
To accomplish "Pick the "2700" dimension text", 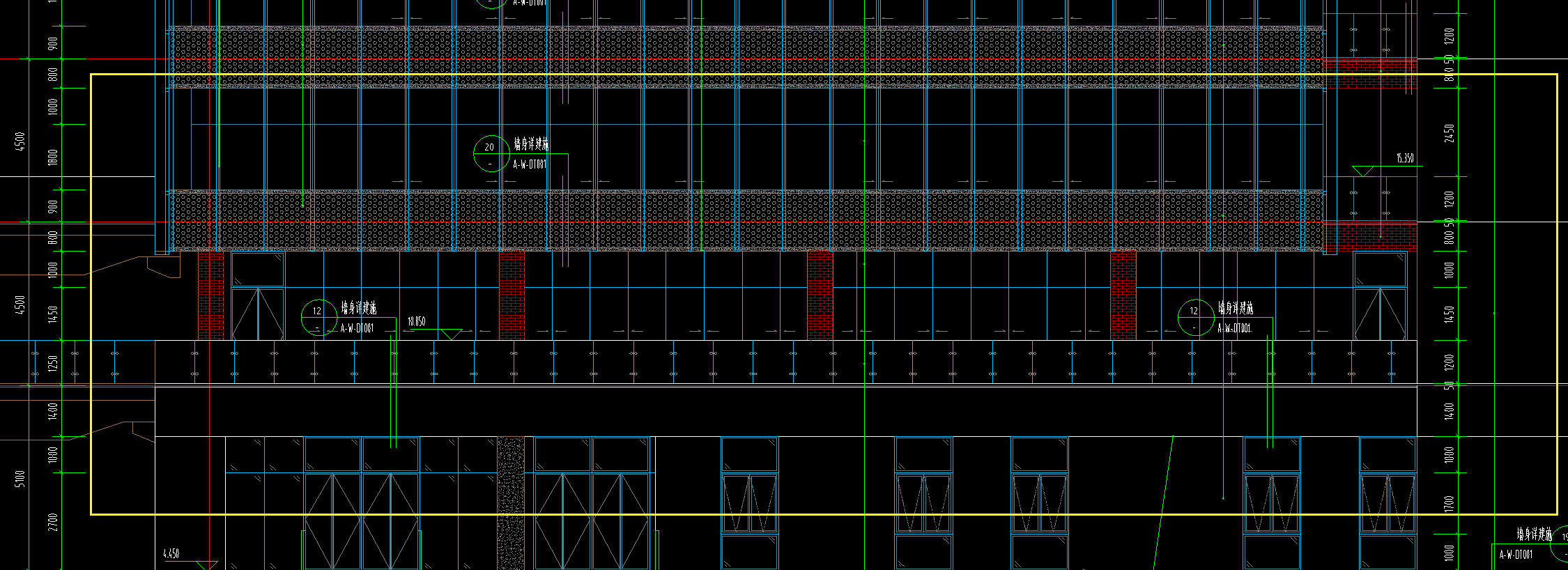I will [54, 522].
